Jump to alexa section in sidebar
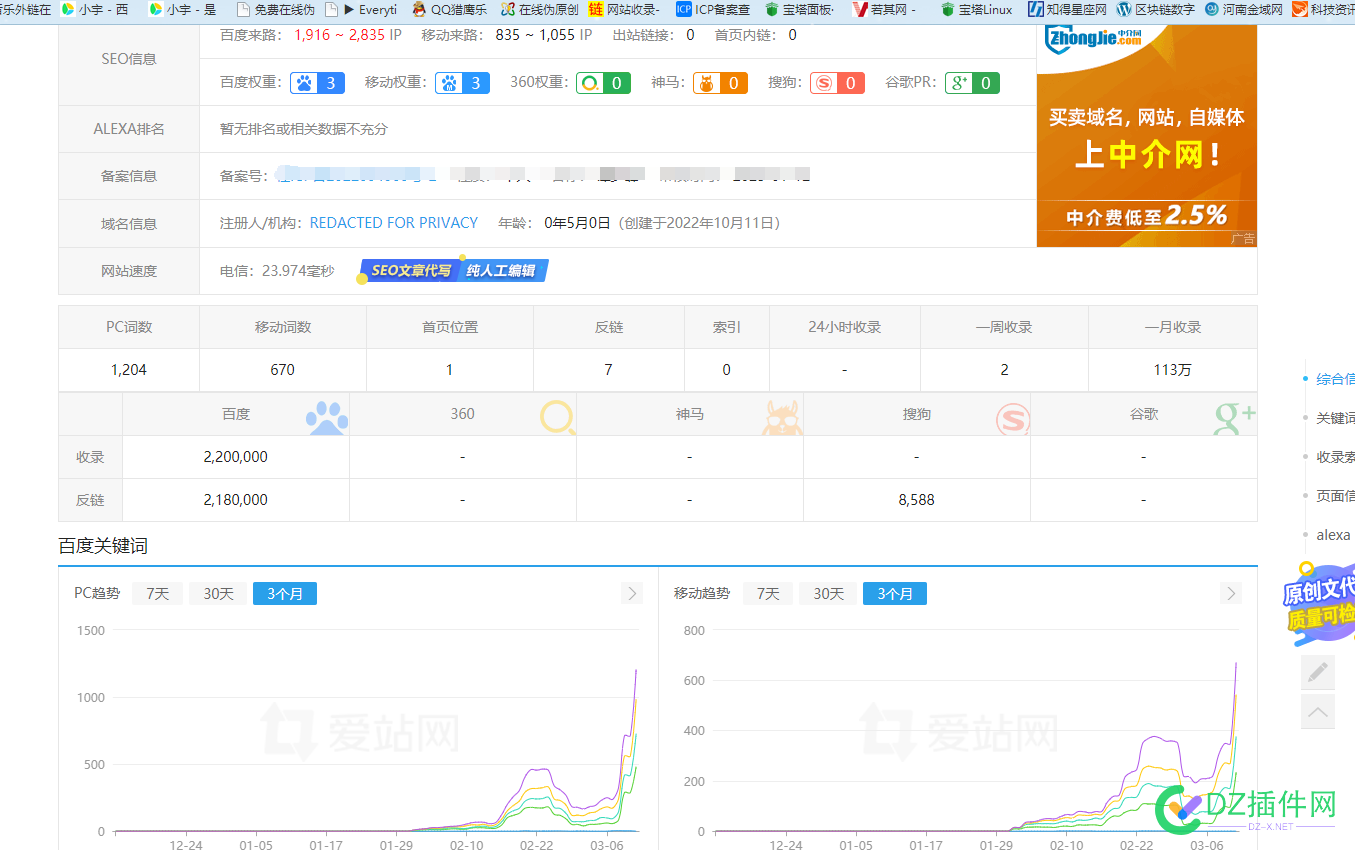The height and width of the screenshot is (850, 1355). coord(1332,535)
